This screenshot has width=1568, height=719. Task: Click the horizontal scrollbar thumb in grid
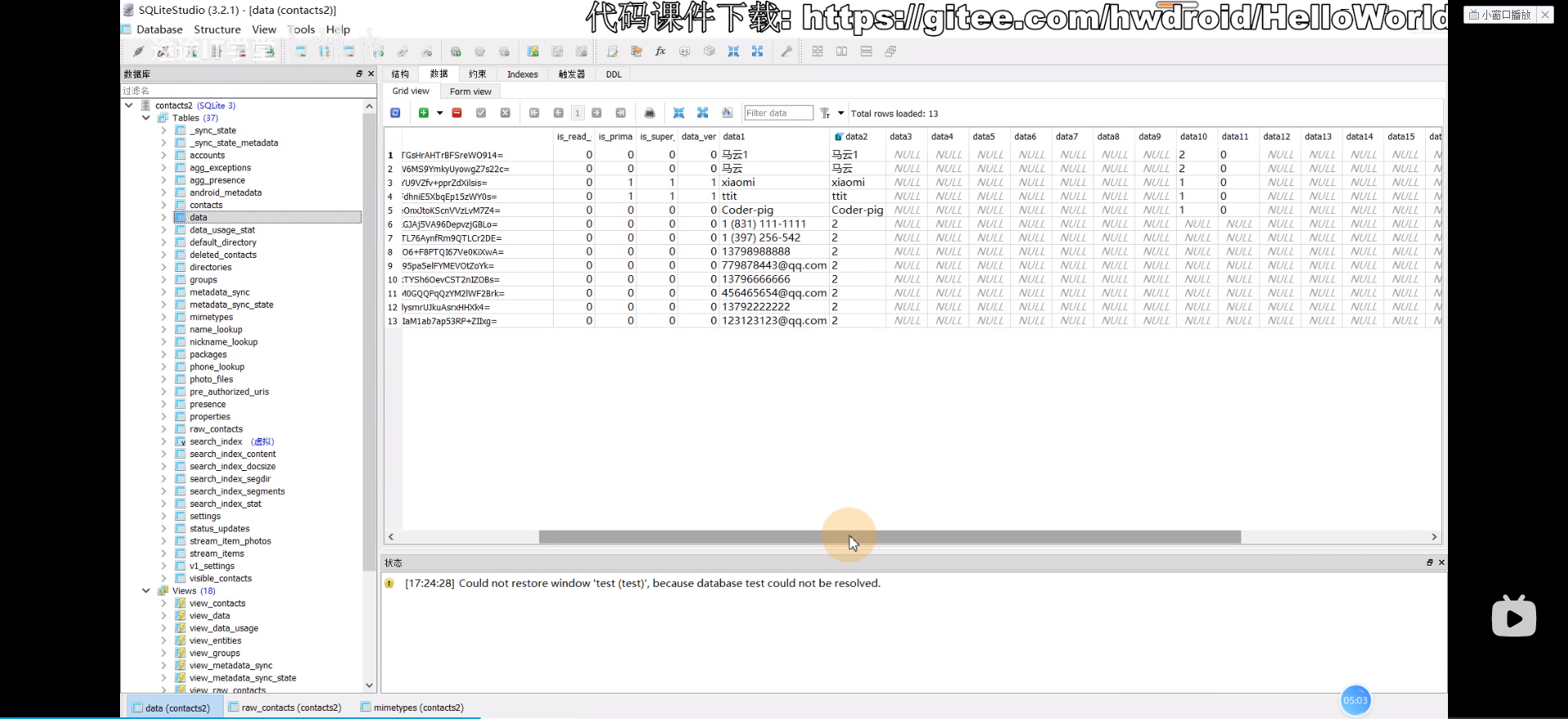point(889,537)
